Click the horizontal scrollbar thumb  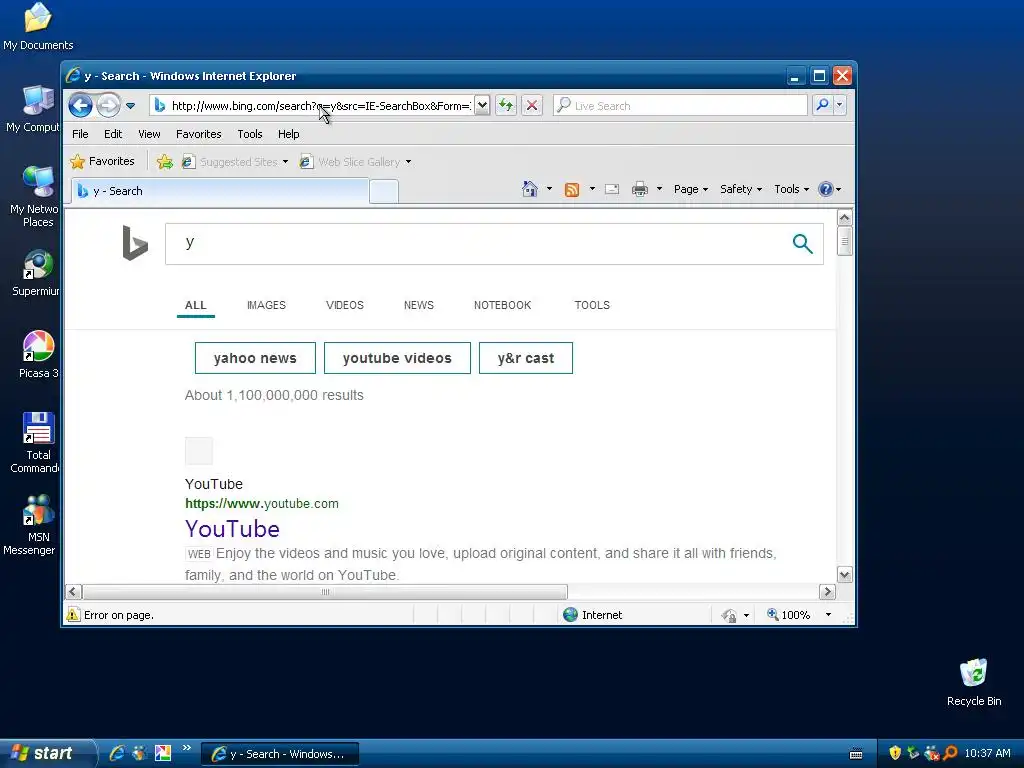pyautogui.click(x=325, y=592)
